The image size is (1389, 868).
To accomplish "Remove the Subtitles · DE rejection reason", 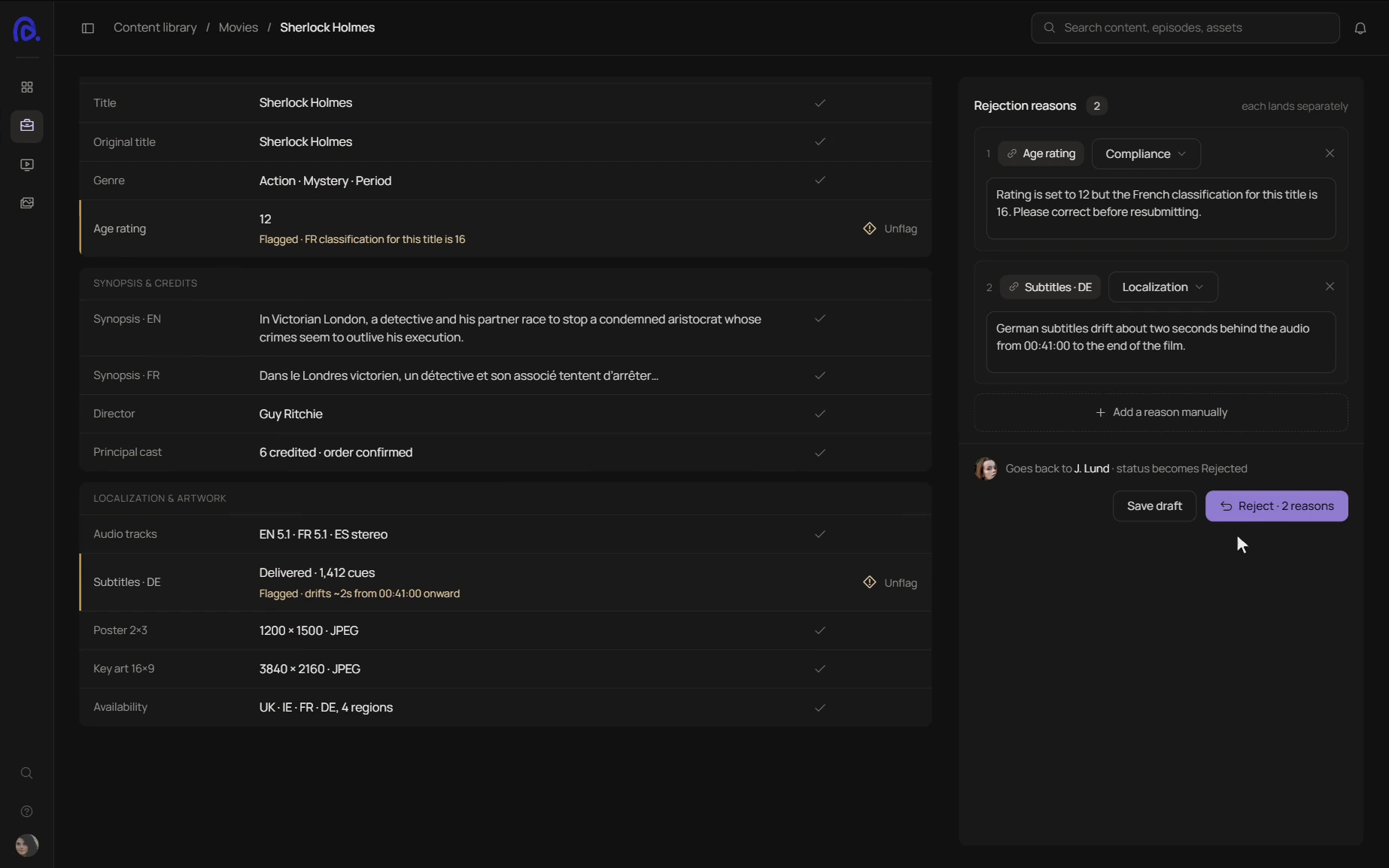I will pyautogui.click(x=1330, y=287).
